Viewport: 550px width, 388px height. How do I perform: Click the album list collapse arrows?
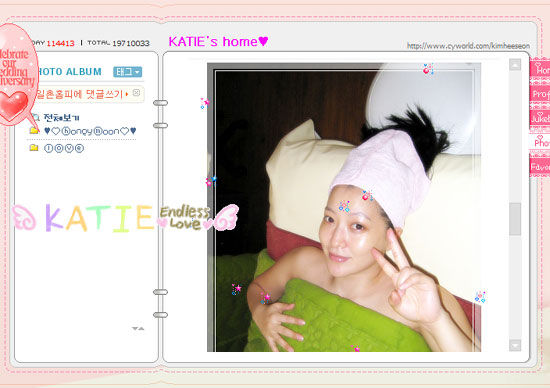click(x=138, y=328)
